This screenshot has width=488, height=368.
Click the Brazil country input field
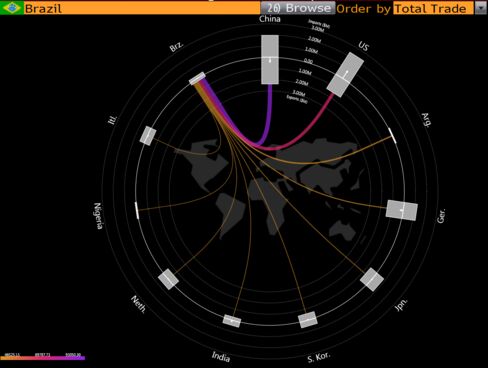(x=142, y=8)
